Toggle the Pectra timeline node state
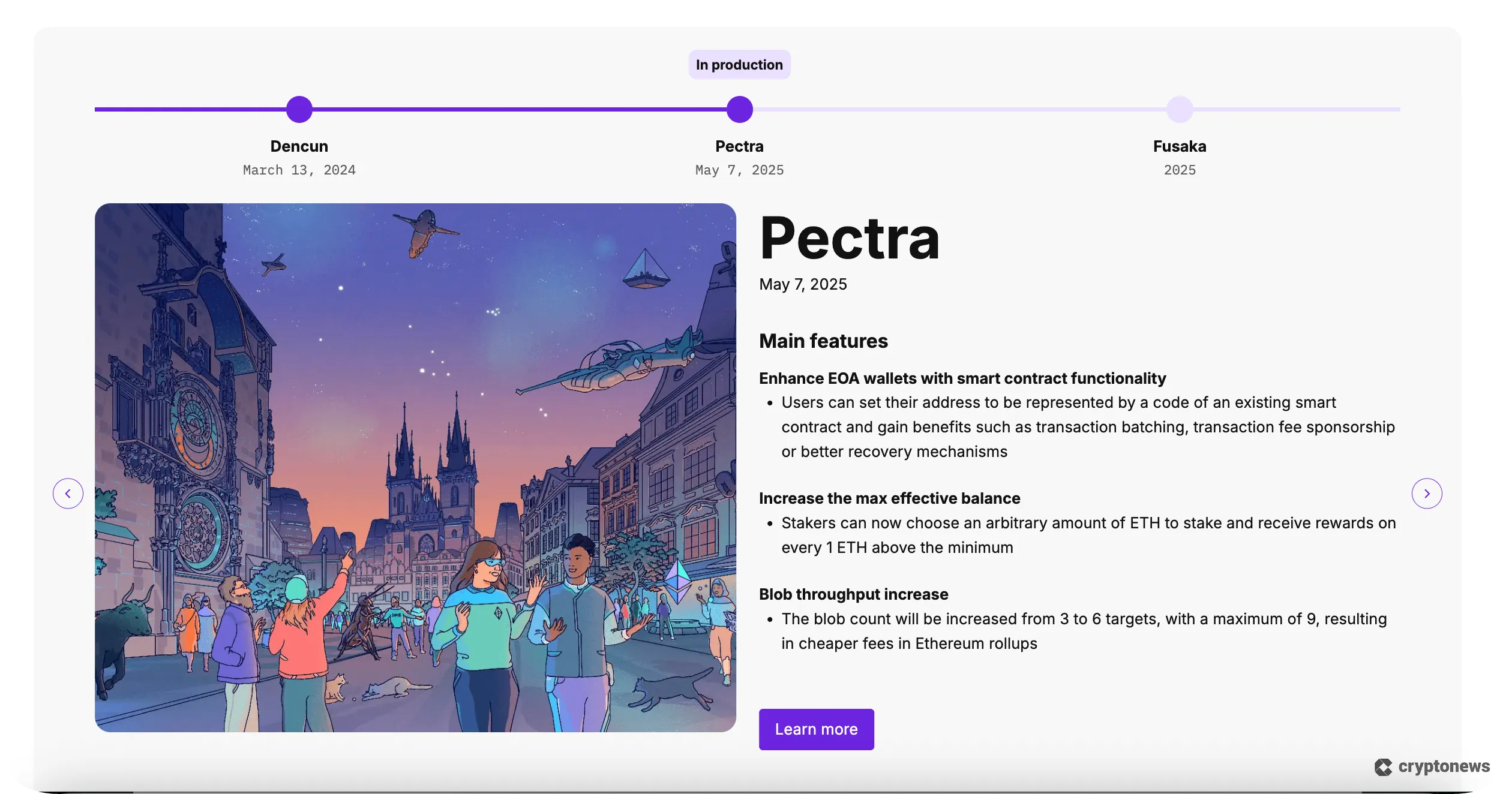 point(739,109)
